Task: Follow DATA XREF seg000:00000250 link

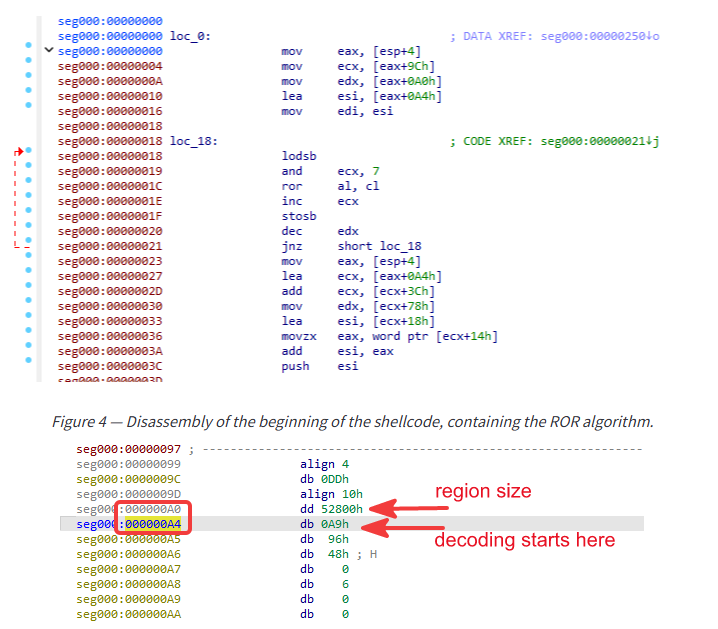Action: click(600, 36)
